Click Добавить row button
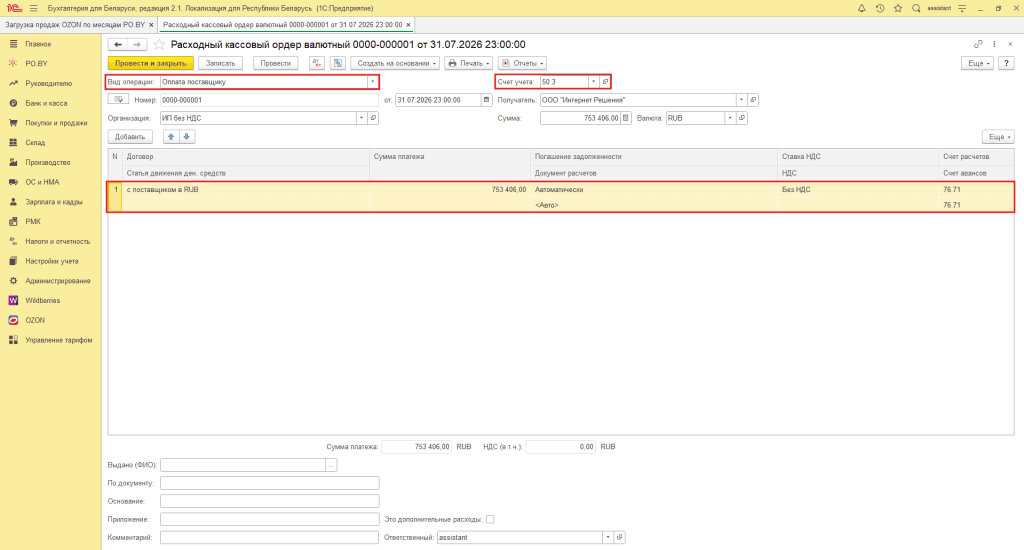The height and width of the screenshot is (550, 1024). pos(130,137)
